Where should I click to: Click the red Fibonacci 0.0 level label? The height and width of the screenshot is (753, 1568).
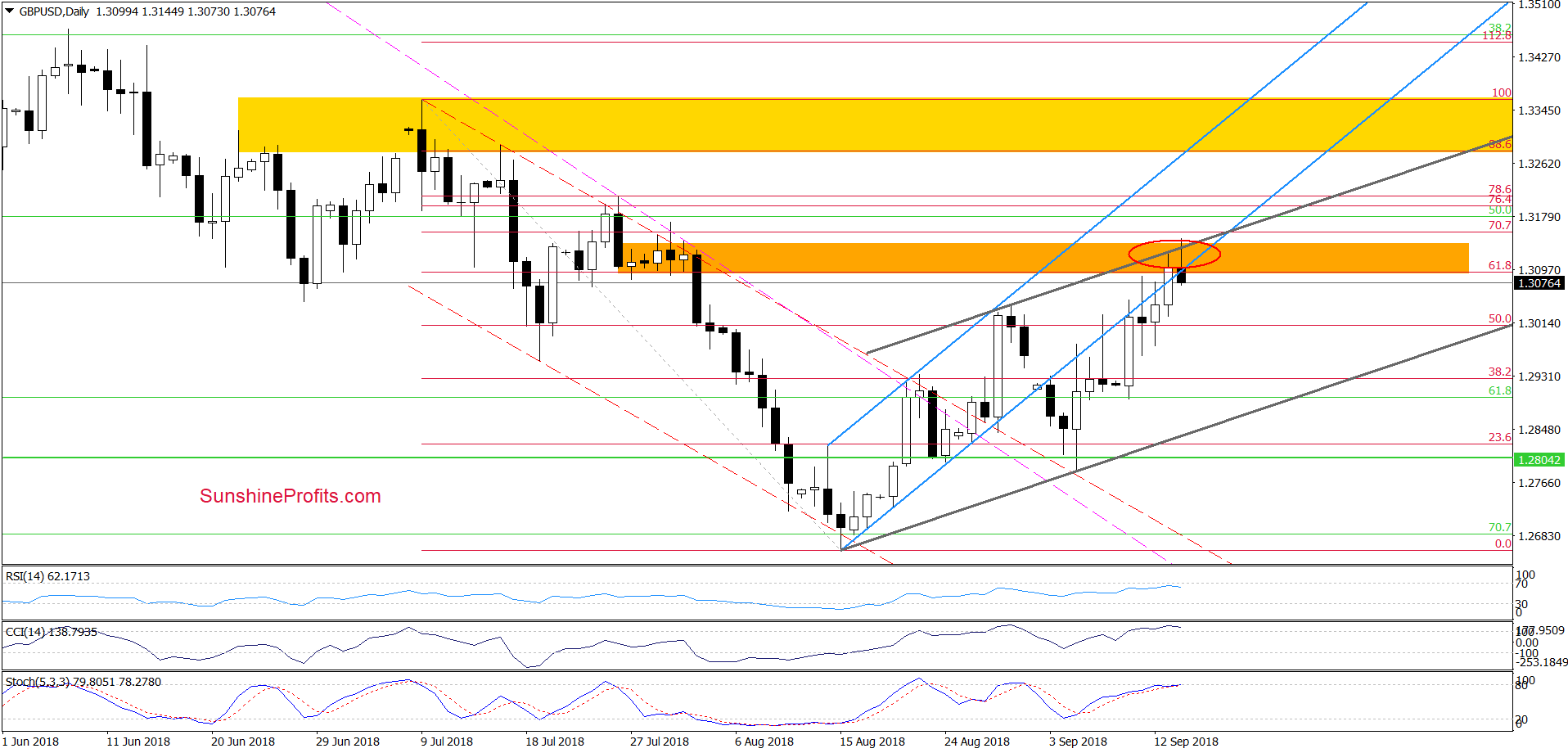coord(1503,543)
